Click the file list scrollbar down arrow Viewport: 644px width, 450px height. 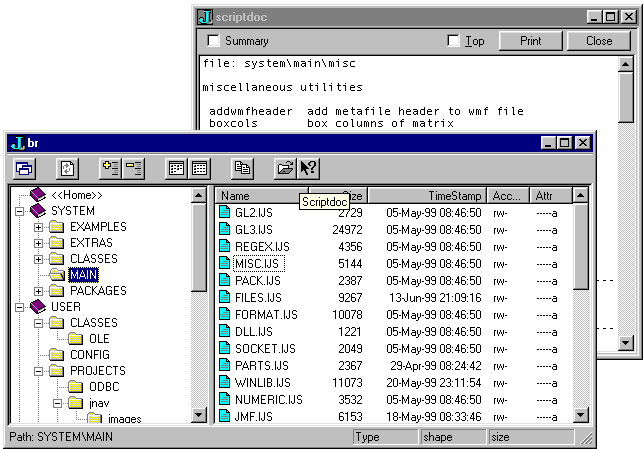581,415
